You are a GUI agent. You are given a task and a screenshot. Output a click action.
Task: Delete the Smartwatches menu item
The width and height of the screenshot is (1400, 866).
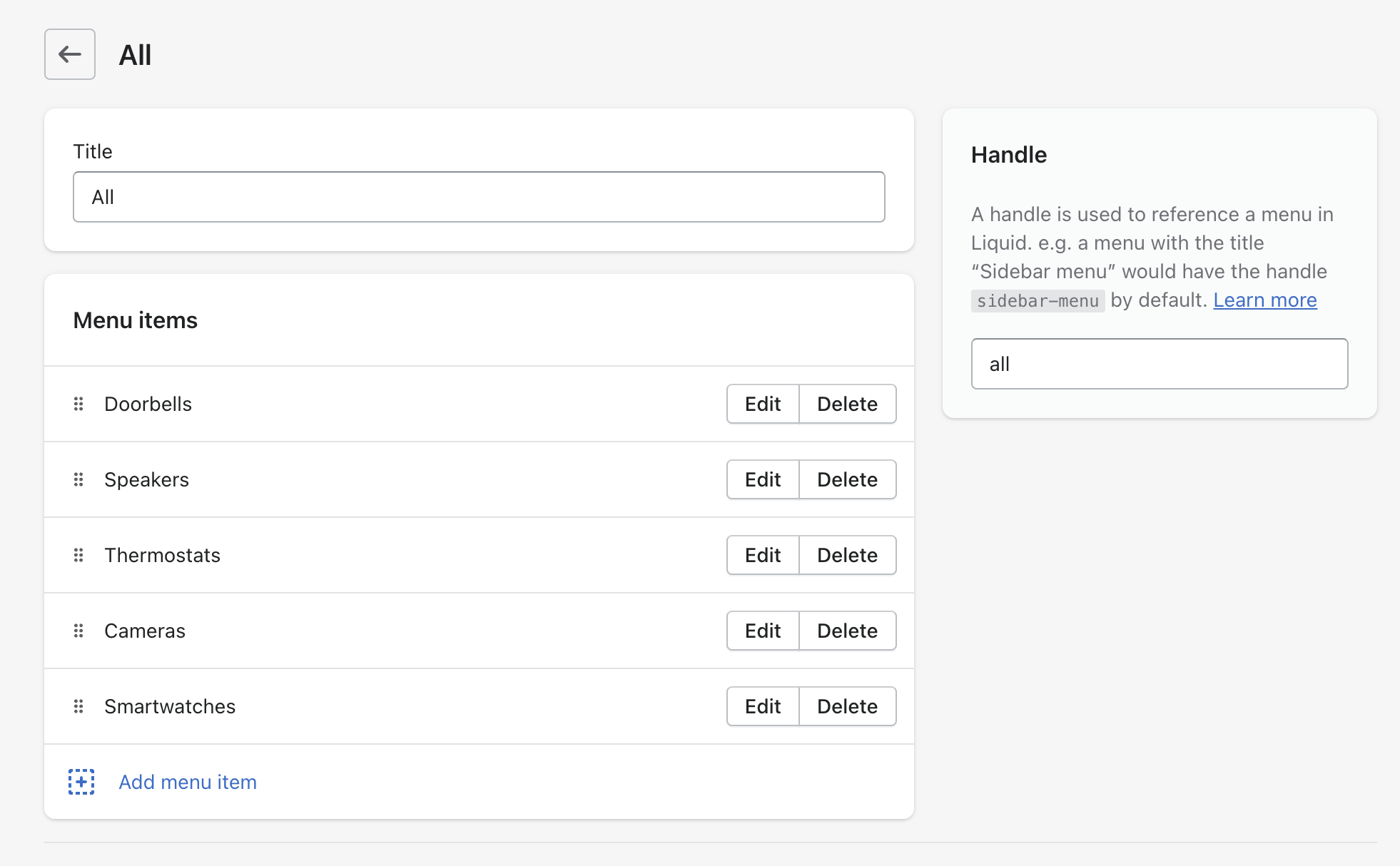(848, 706)
